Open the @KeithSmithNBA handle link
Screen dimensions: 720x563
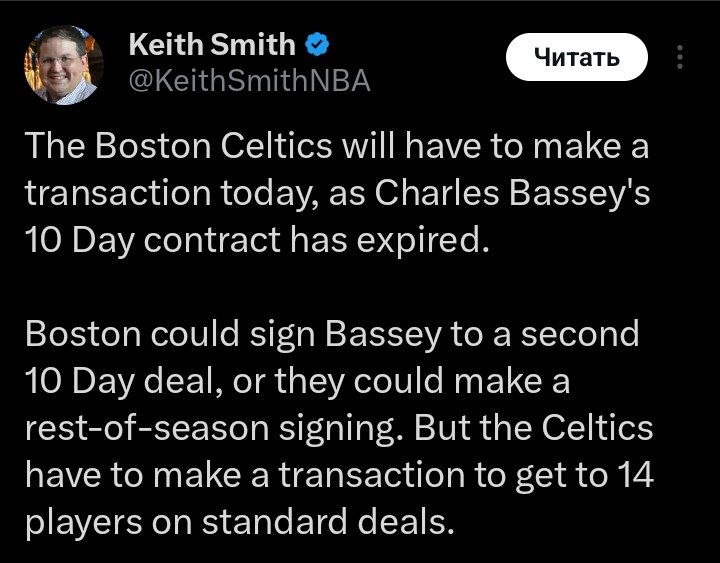click(250, 82)
